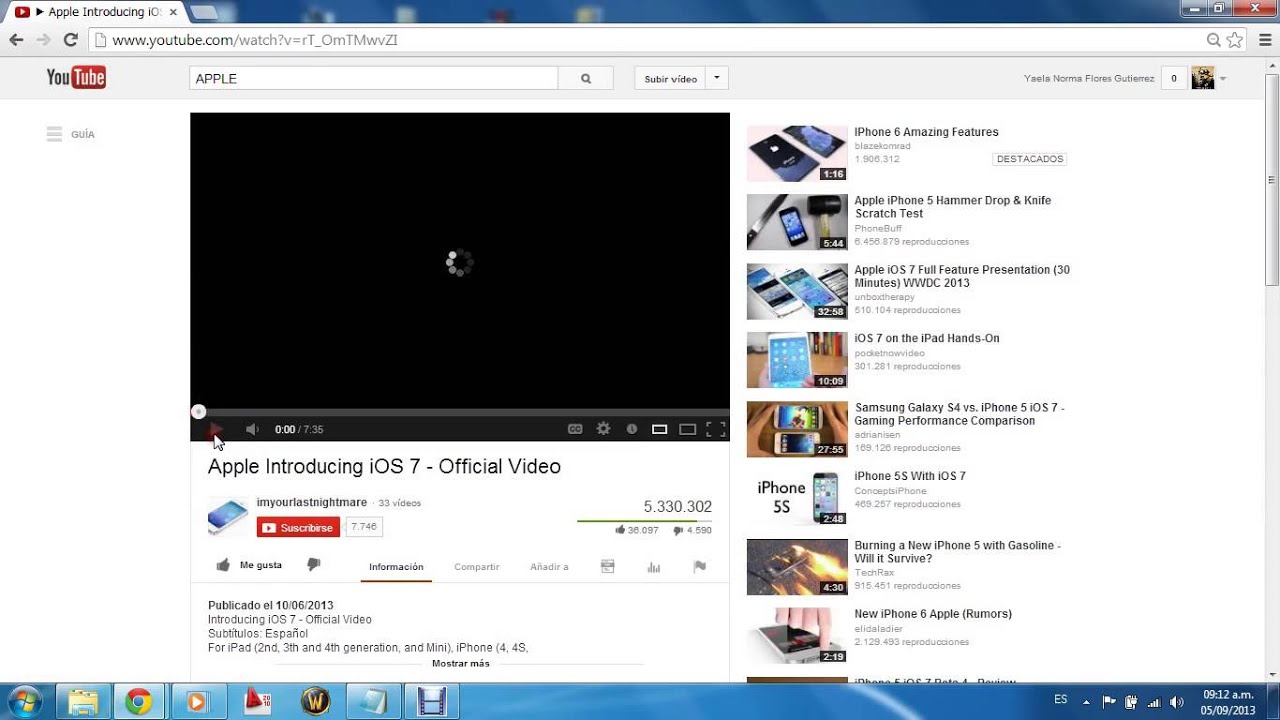Mute the video with the speaker icon
Screen dimensions: 1280x720
click(x=252, y=429)
